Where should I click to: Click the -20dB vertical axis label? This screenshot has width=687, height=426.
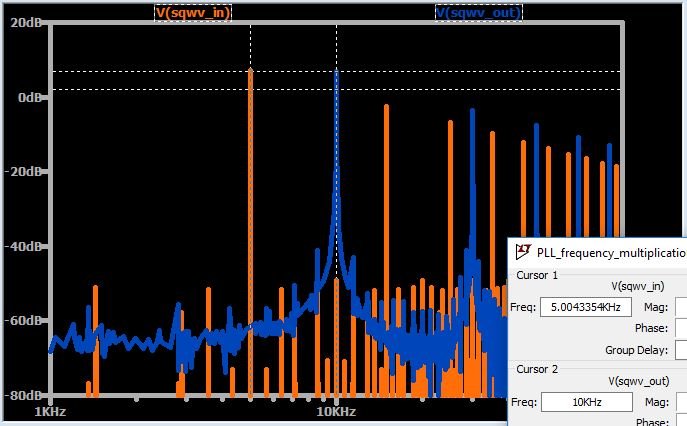point(24,172)
